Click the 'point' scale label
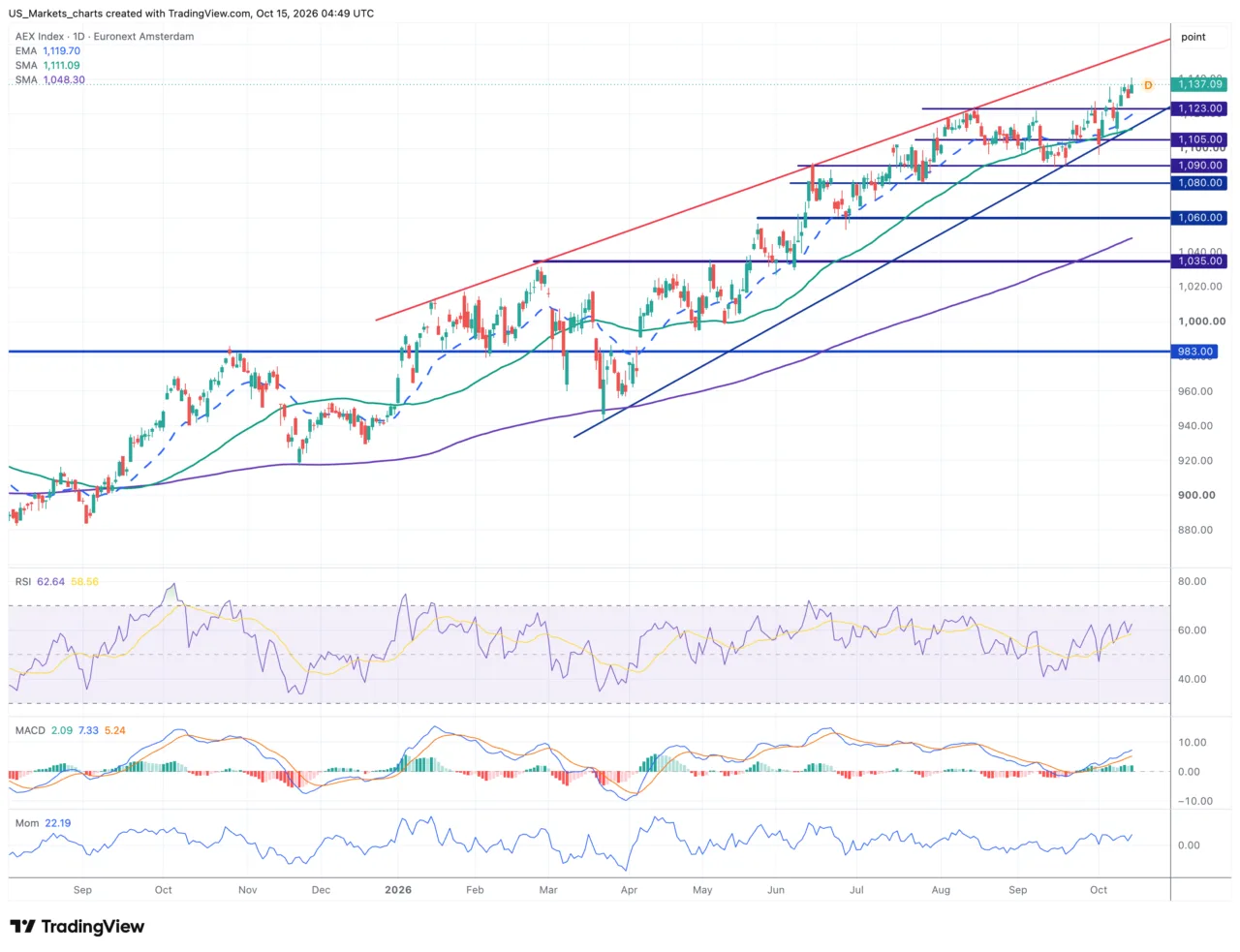This screenshot has width=1240, height=952. [x=1193, y=37]
